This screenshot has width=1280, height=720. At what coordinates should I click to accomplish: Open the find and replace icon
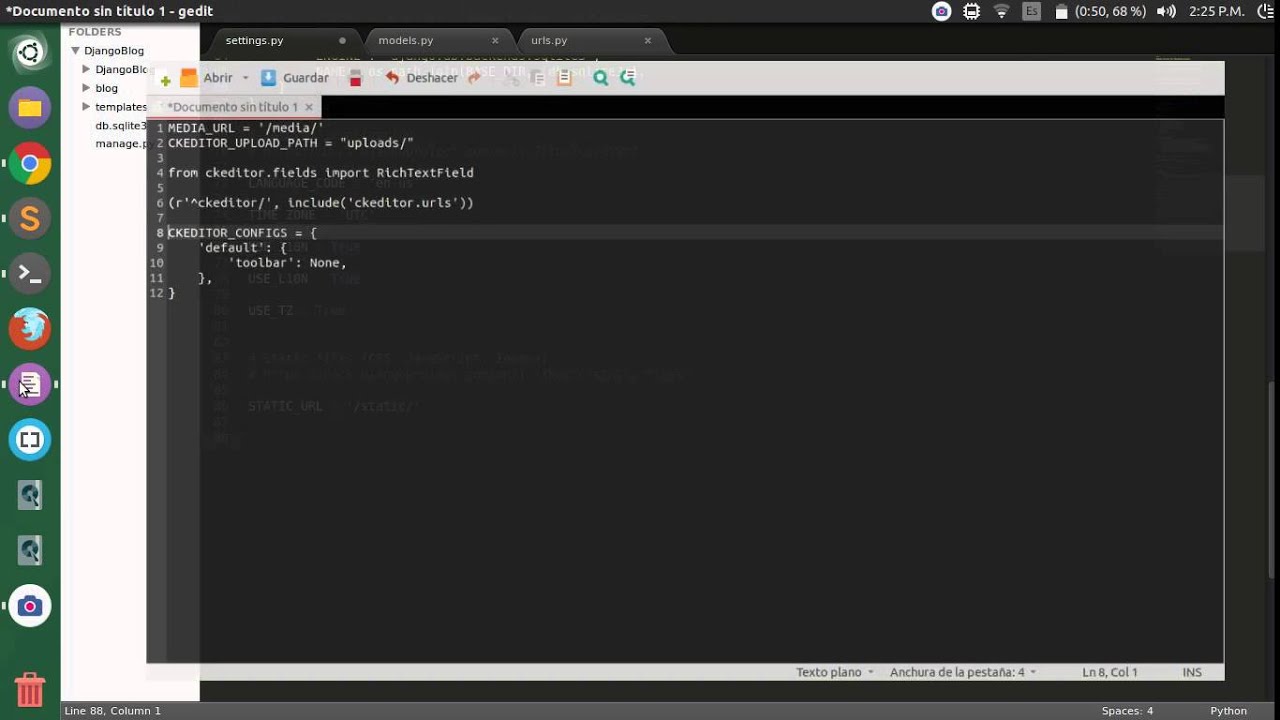(x=628, y=78)
